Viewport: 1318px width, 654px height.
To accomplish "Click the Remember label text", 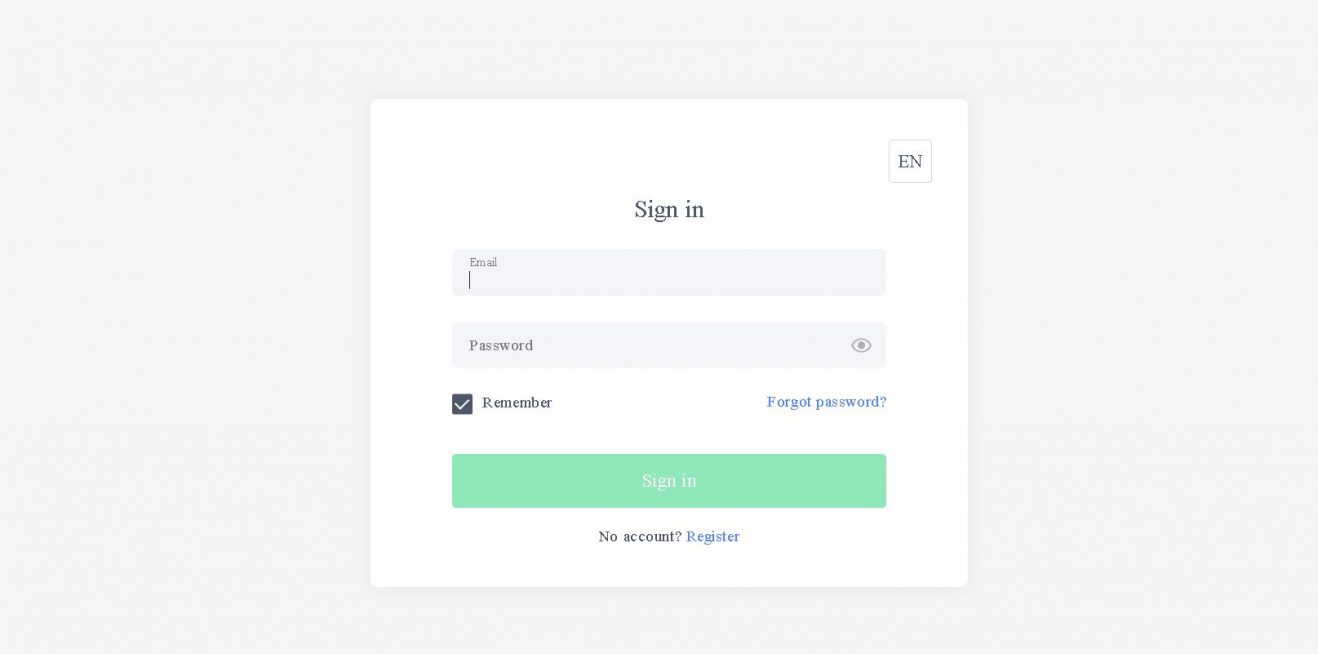I will coord(517,403).
